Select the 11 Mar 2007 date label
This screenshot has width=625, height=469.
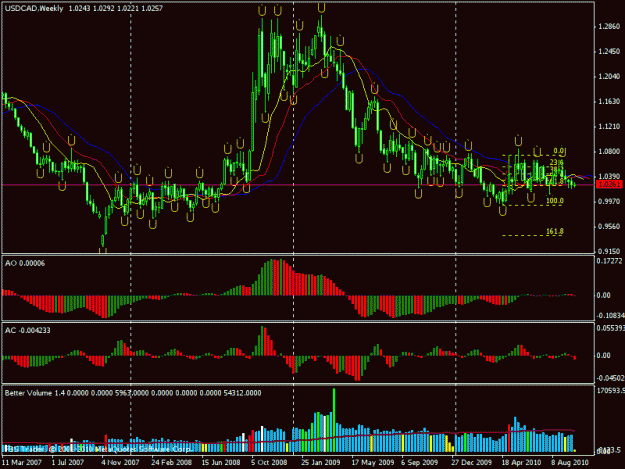(x=22, y=462)
